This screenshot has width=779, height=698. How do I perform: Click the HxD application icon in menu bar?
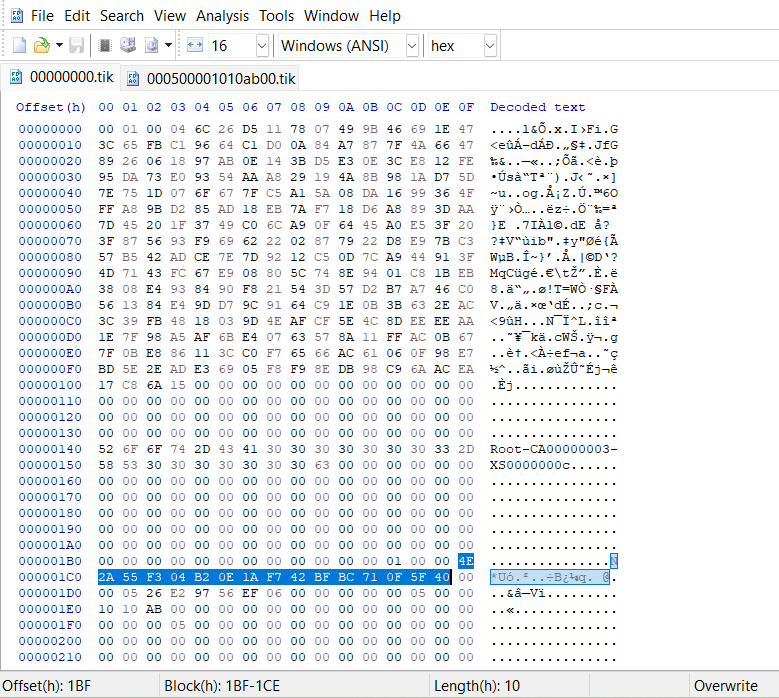(17, 16)
